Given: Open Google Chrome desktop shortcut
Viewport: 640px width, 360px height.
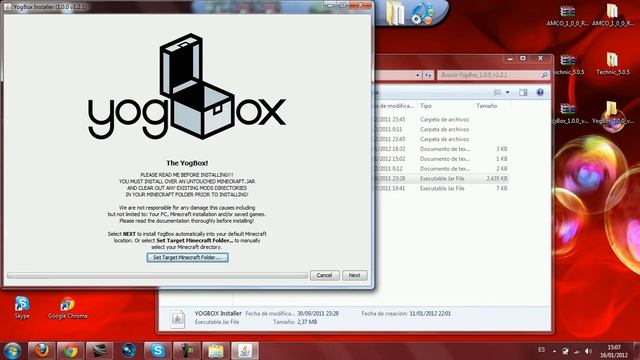Looking at the screenshot, I should click(x=67, y=307).
